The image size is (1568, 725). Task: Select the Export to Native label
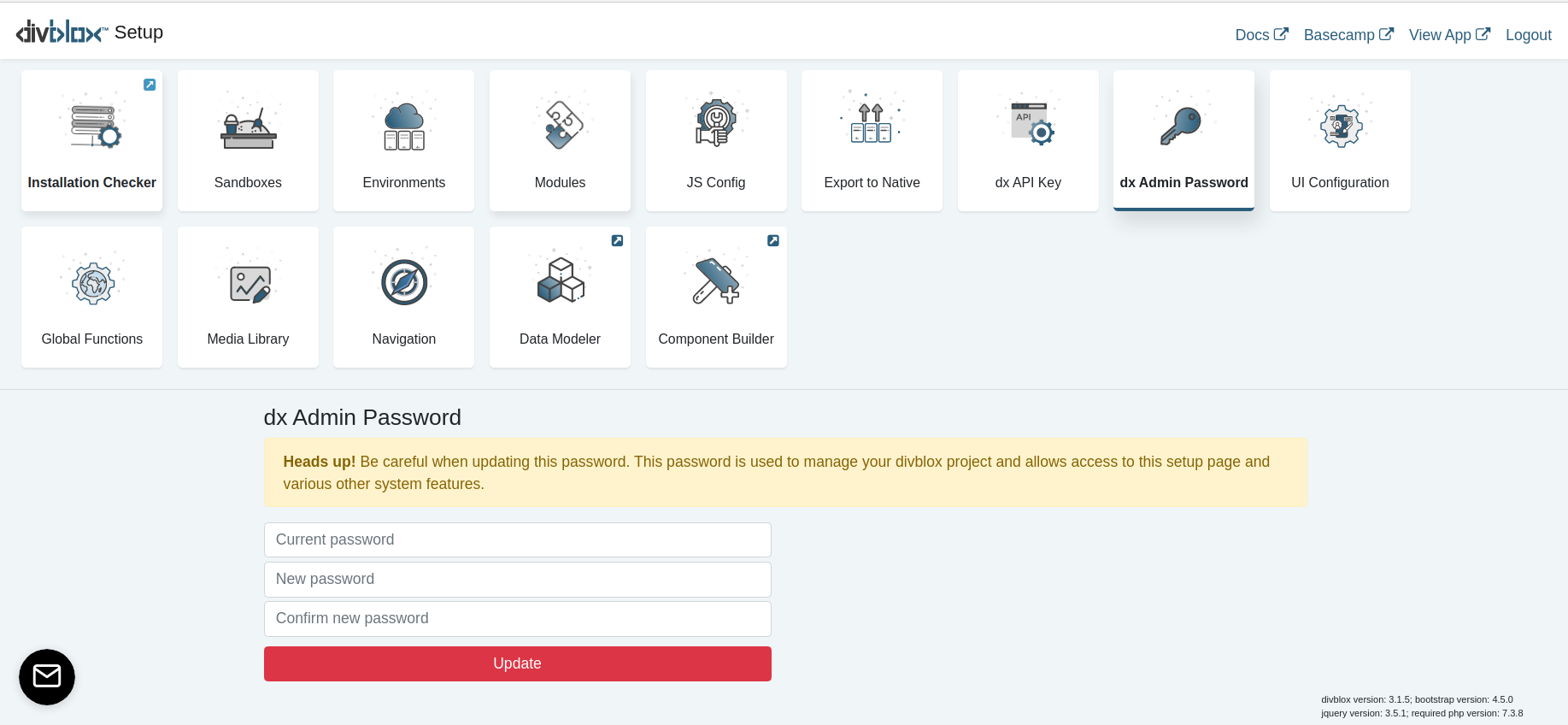click(872, 183)
